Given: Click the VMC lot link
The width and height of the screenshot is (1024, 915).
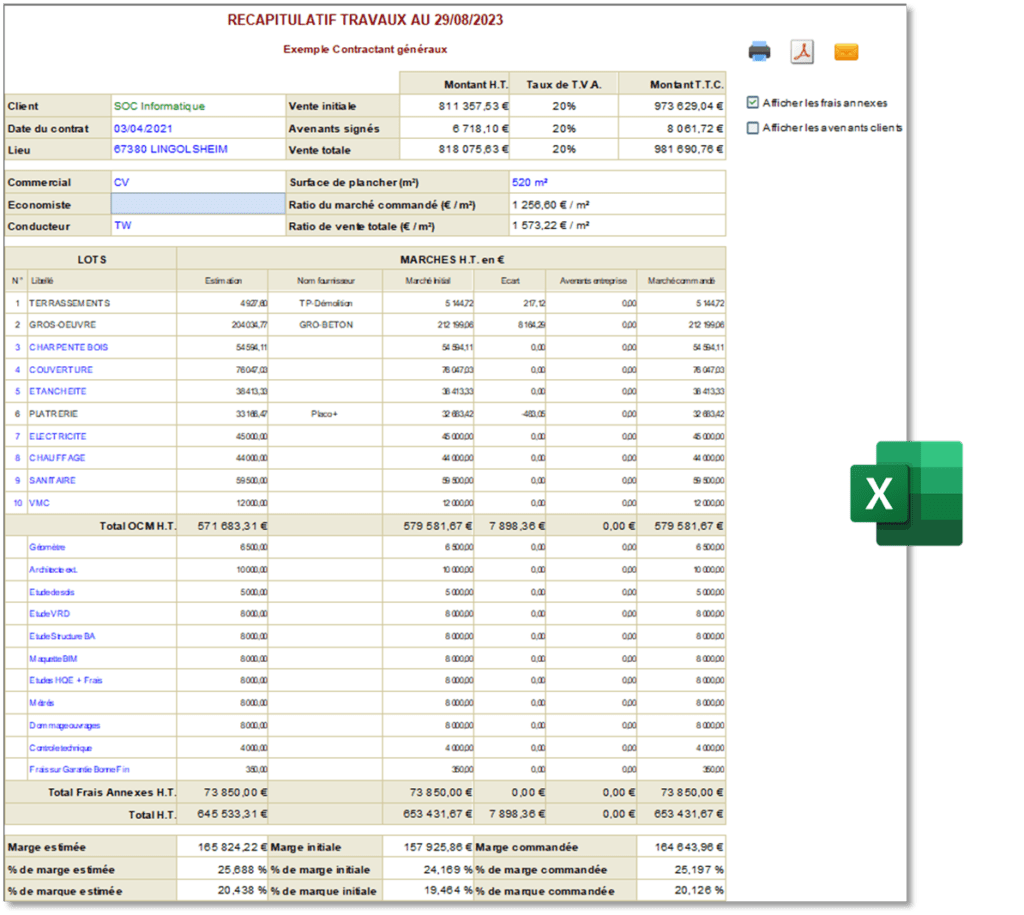Looking at the screenshot, I should [x=39, y=503].
